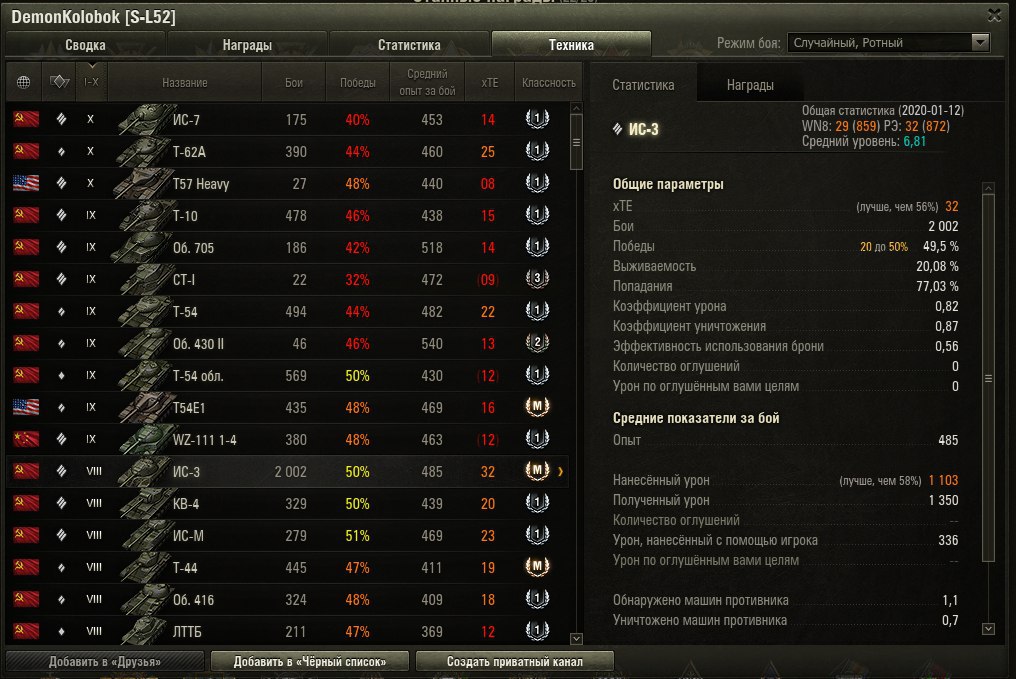Click the T57 Heavy tank thumbnail
The height and width of the screenshot is (679, 1016).
pyautogui.click(x=143, y=183)
